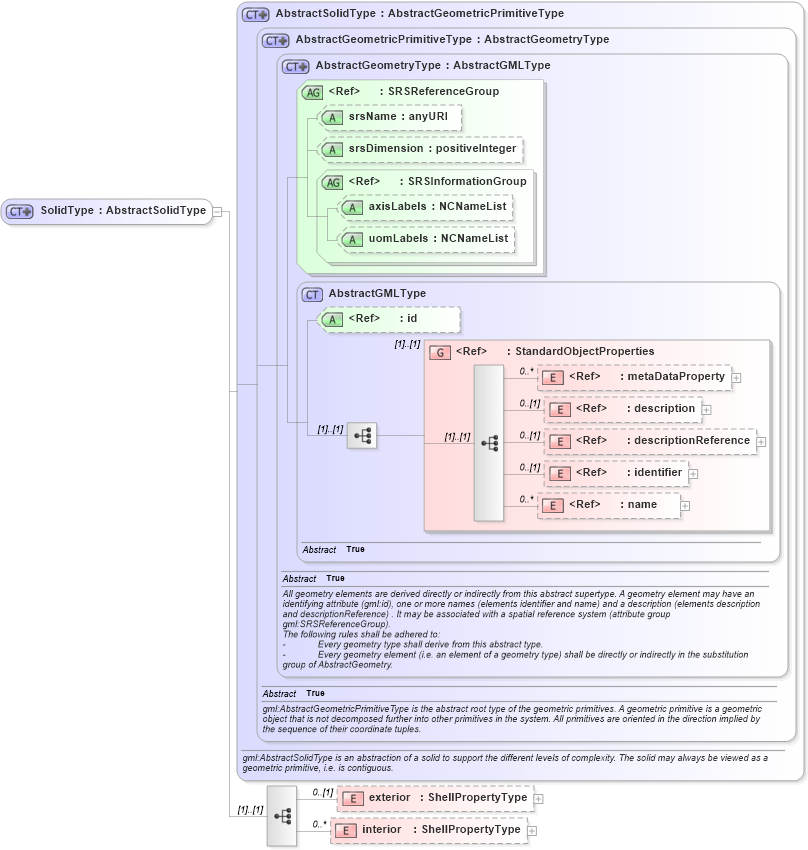Select the srsDimension : positiveInteger text
This screenshot has height=850, width=808.
(432, 149)
